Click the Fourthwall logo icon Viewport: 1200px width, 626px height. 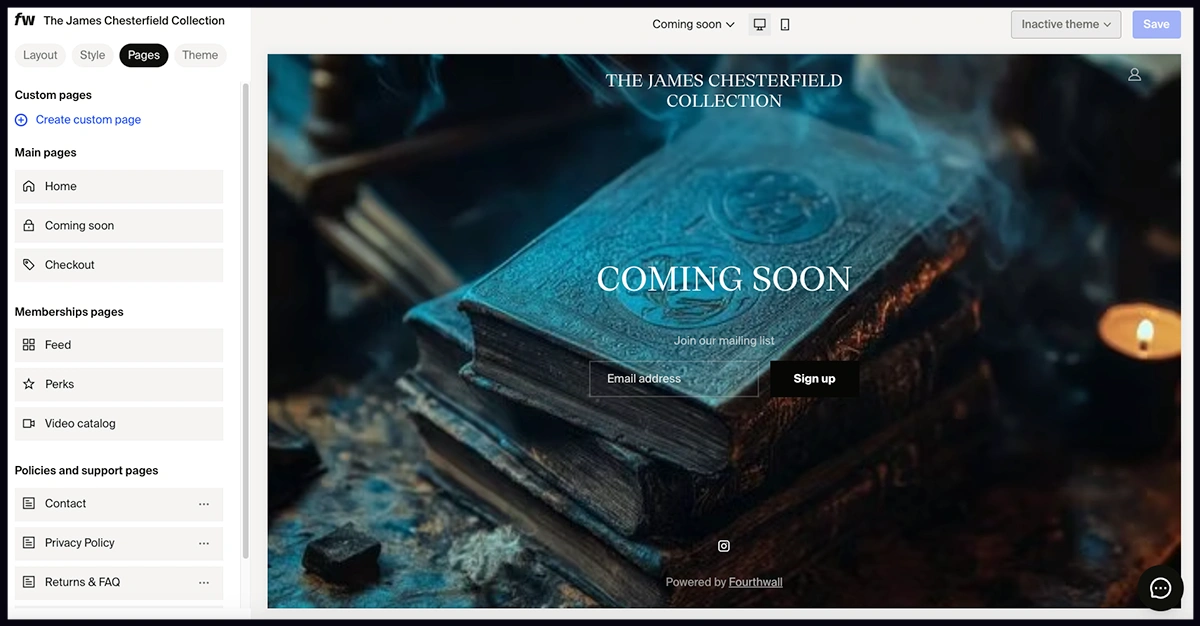pyautogui.click(x=25, y=20)
